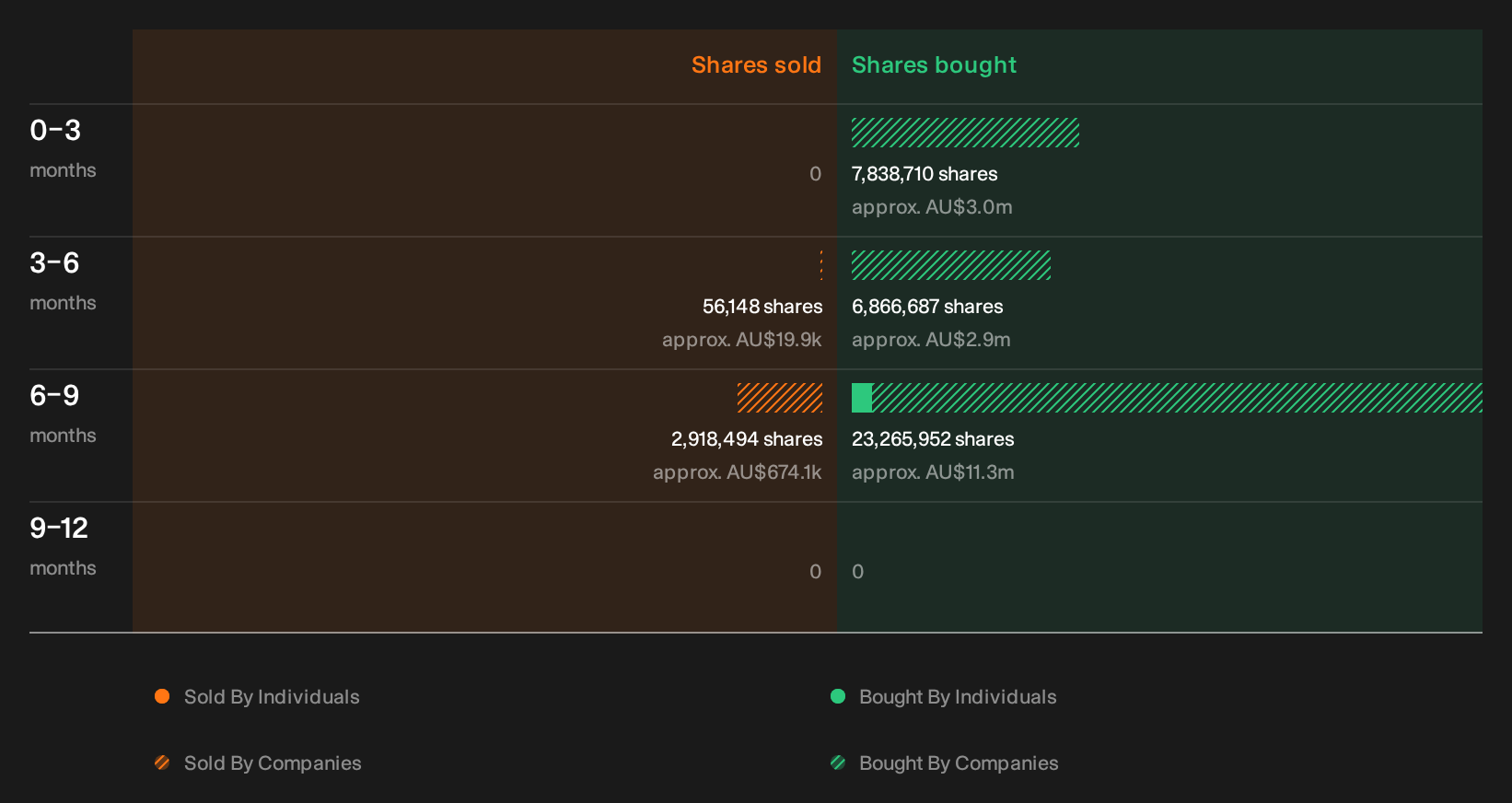The height and width of the screenshot is (803, 1512).
Task: Click the 2,918,494 shares value
Action: click(747, 439)
